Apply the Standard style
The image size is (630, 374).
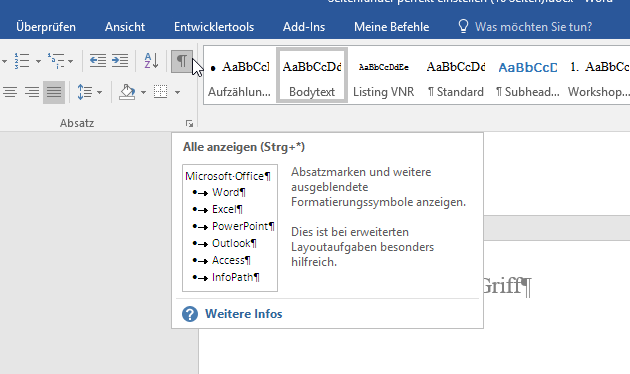[x=456, y=76]
